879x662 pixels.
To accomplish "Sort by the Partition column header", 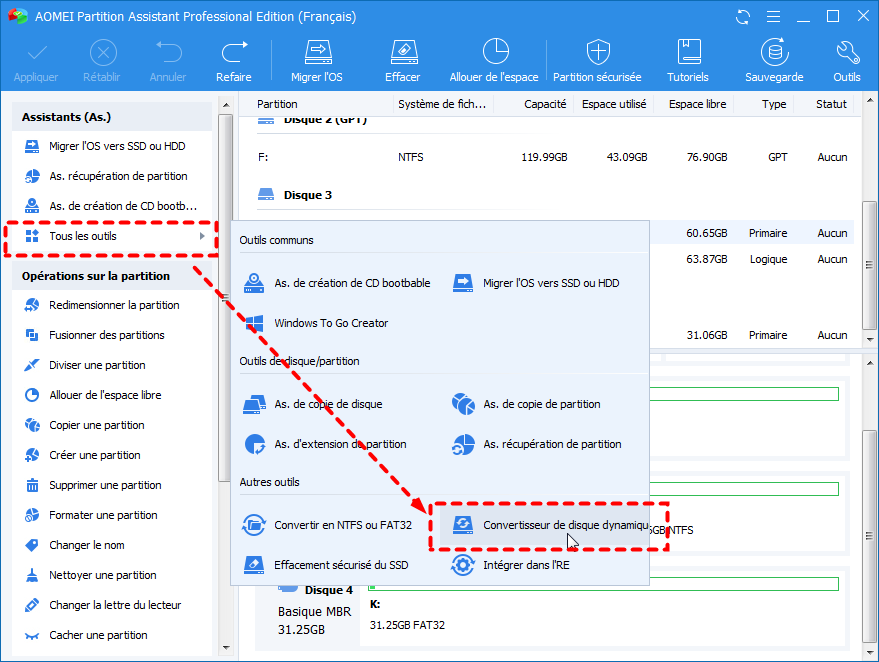I will click(277, 104).
